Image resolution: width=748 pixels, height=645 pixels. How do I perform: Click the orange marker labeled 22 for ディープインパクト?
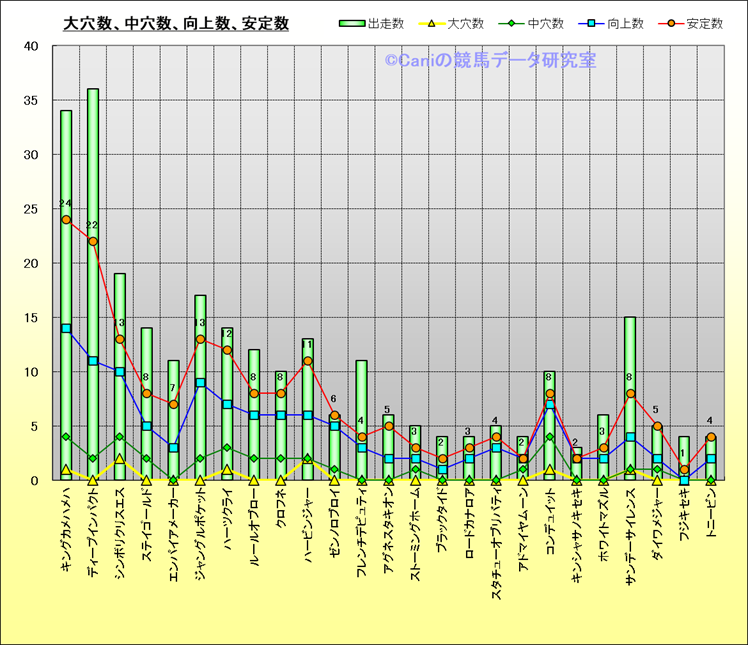pos(93,241)
